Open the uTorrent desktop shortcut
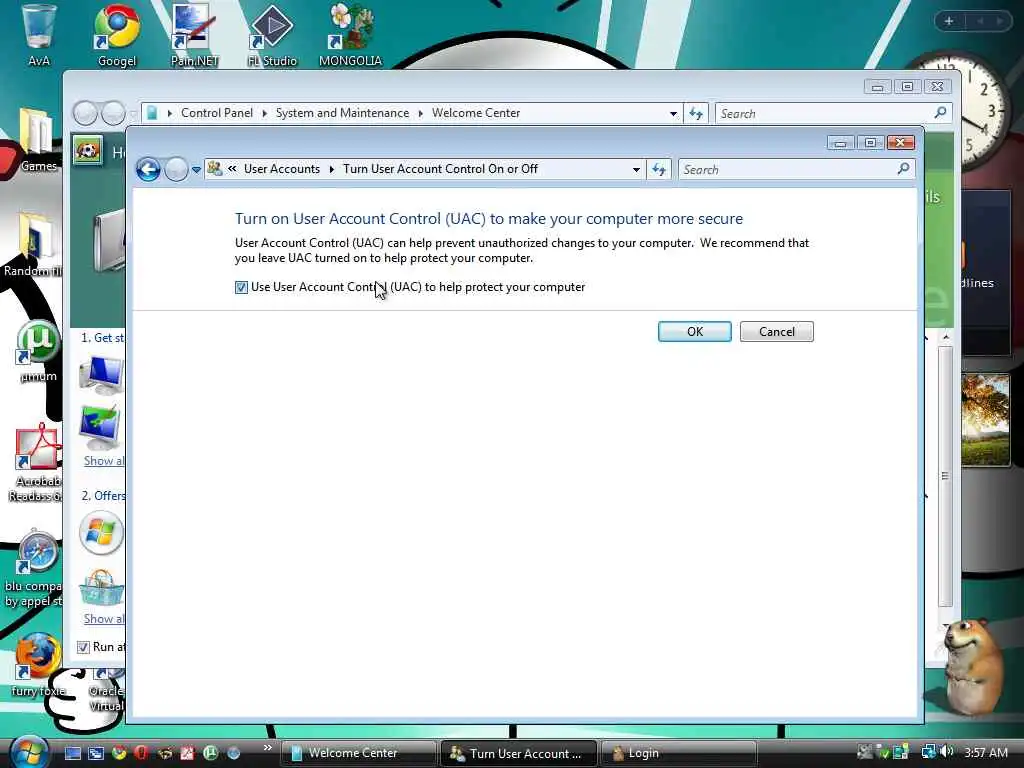 (38, 351)
